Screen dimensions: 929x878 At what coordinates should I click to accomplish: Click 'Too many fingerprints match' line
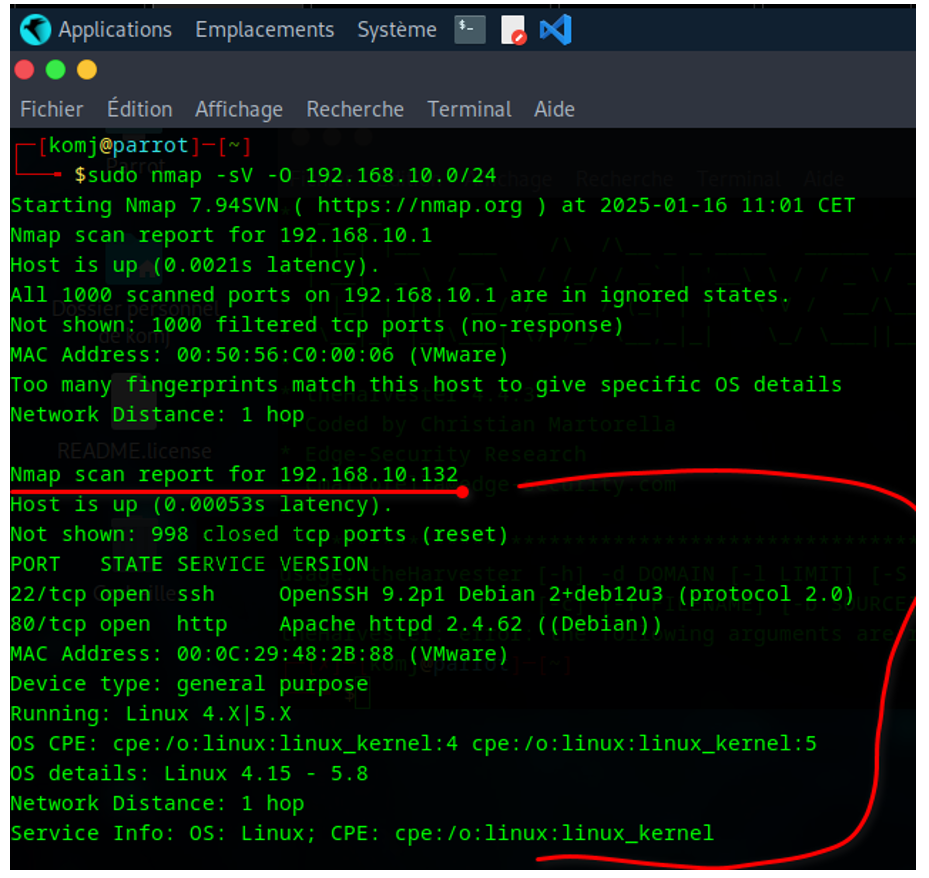[x=426, y=384]
